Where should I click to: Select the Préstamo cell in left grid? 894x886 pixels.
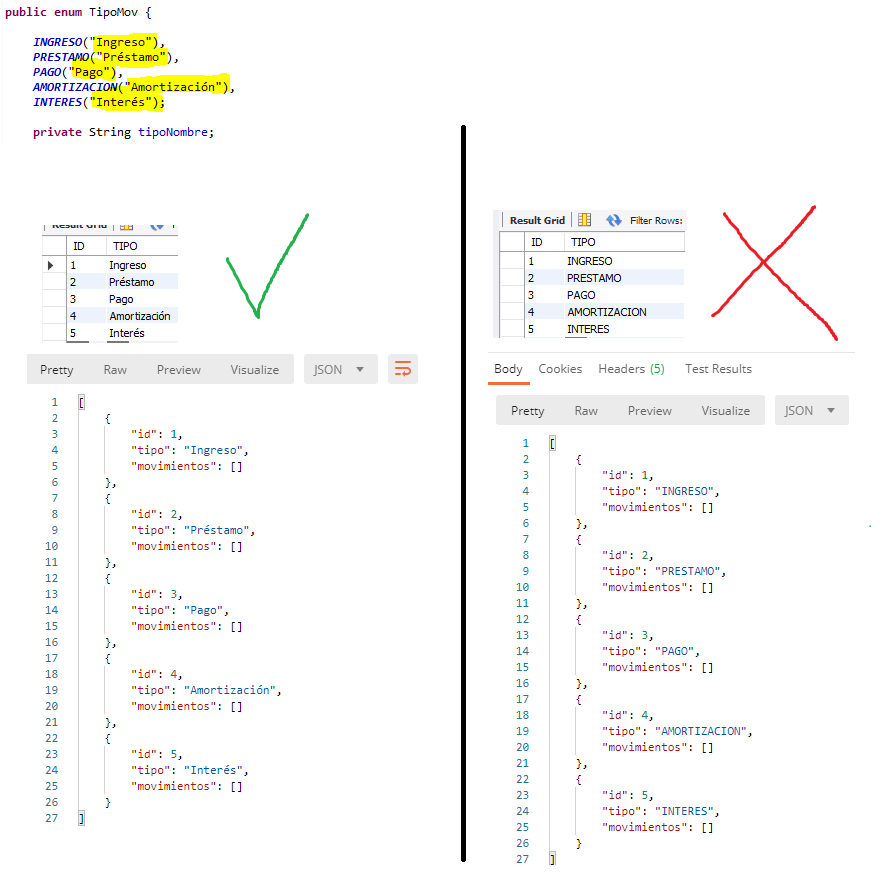tap(132, 282)
